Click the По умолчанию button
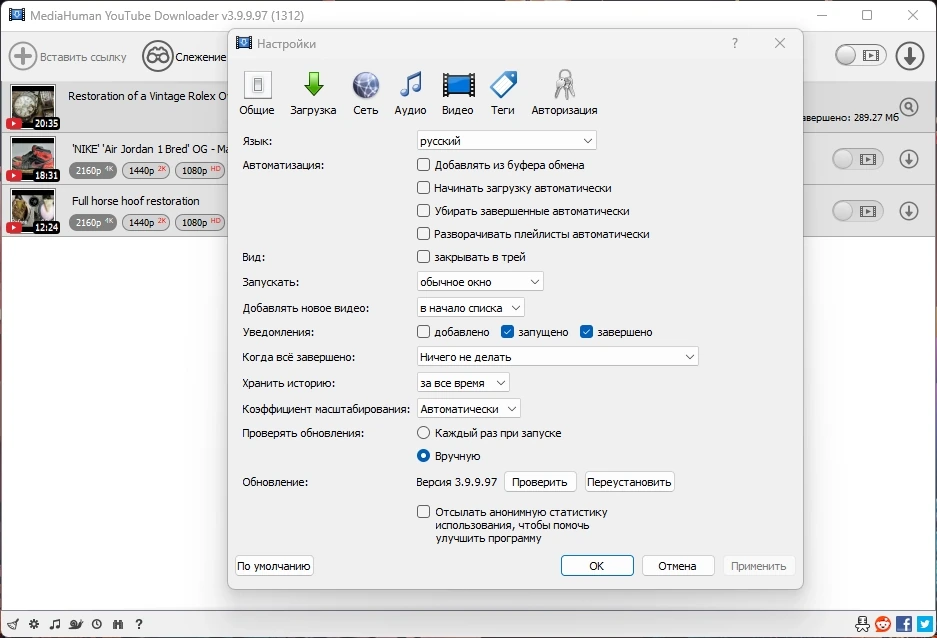Viewport: 937px width, 638px height. tap(274, 566)
